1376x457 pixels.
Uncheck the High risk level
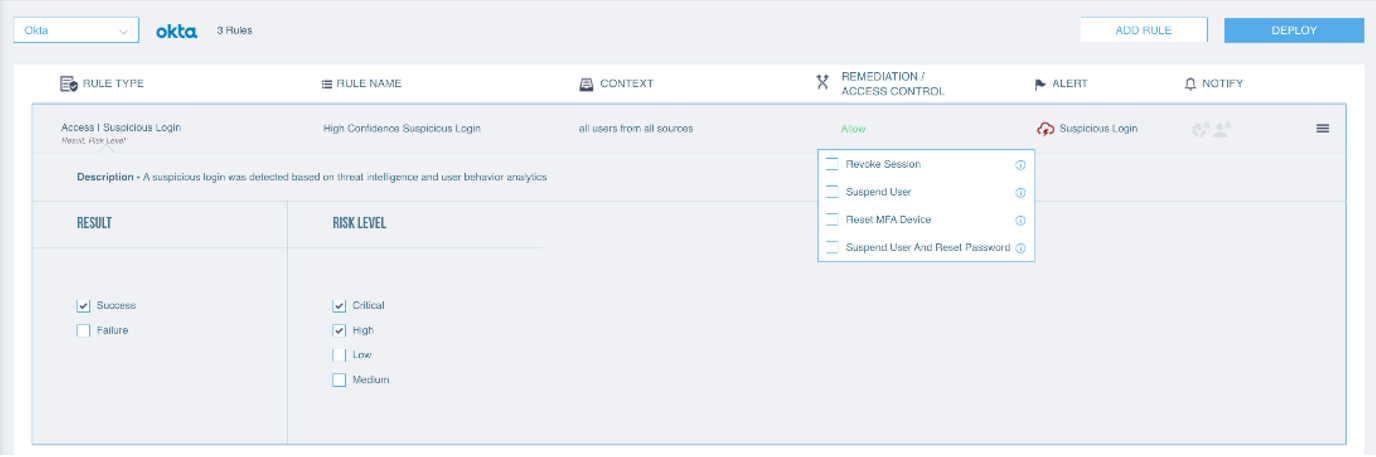click(x=339, y=331)
